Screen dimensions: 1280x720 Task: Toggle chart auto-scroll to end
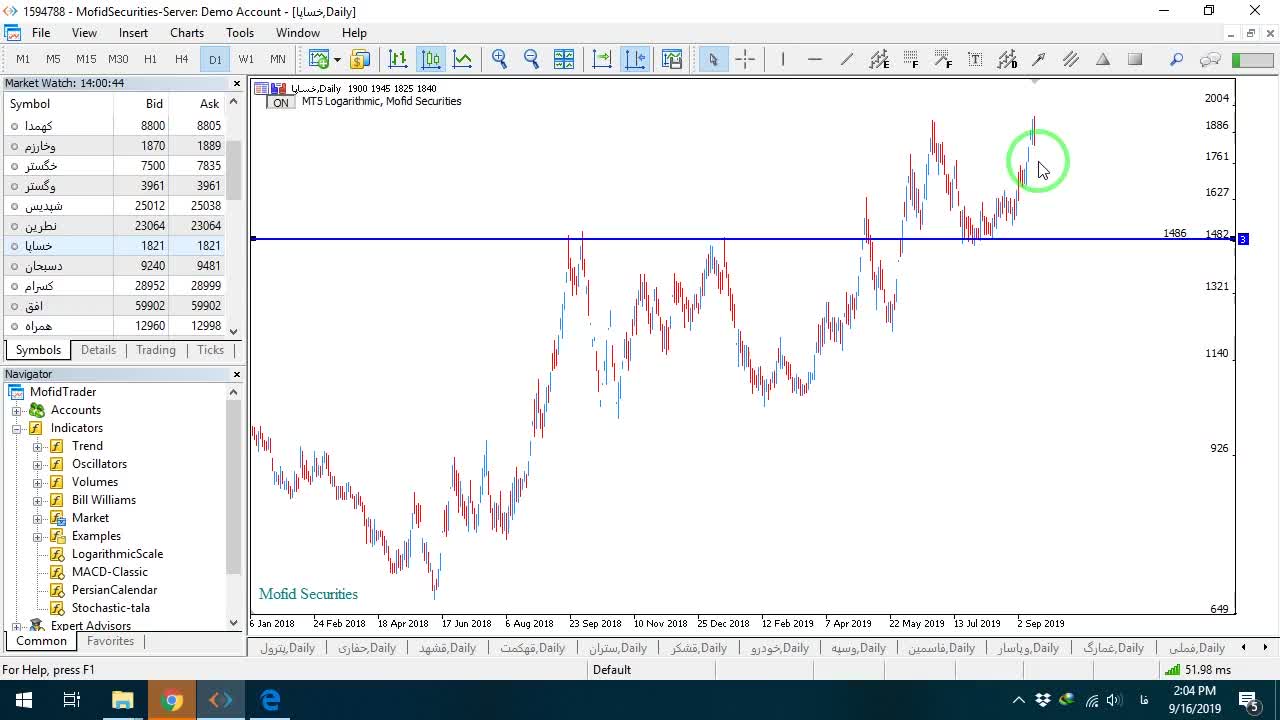602,59
